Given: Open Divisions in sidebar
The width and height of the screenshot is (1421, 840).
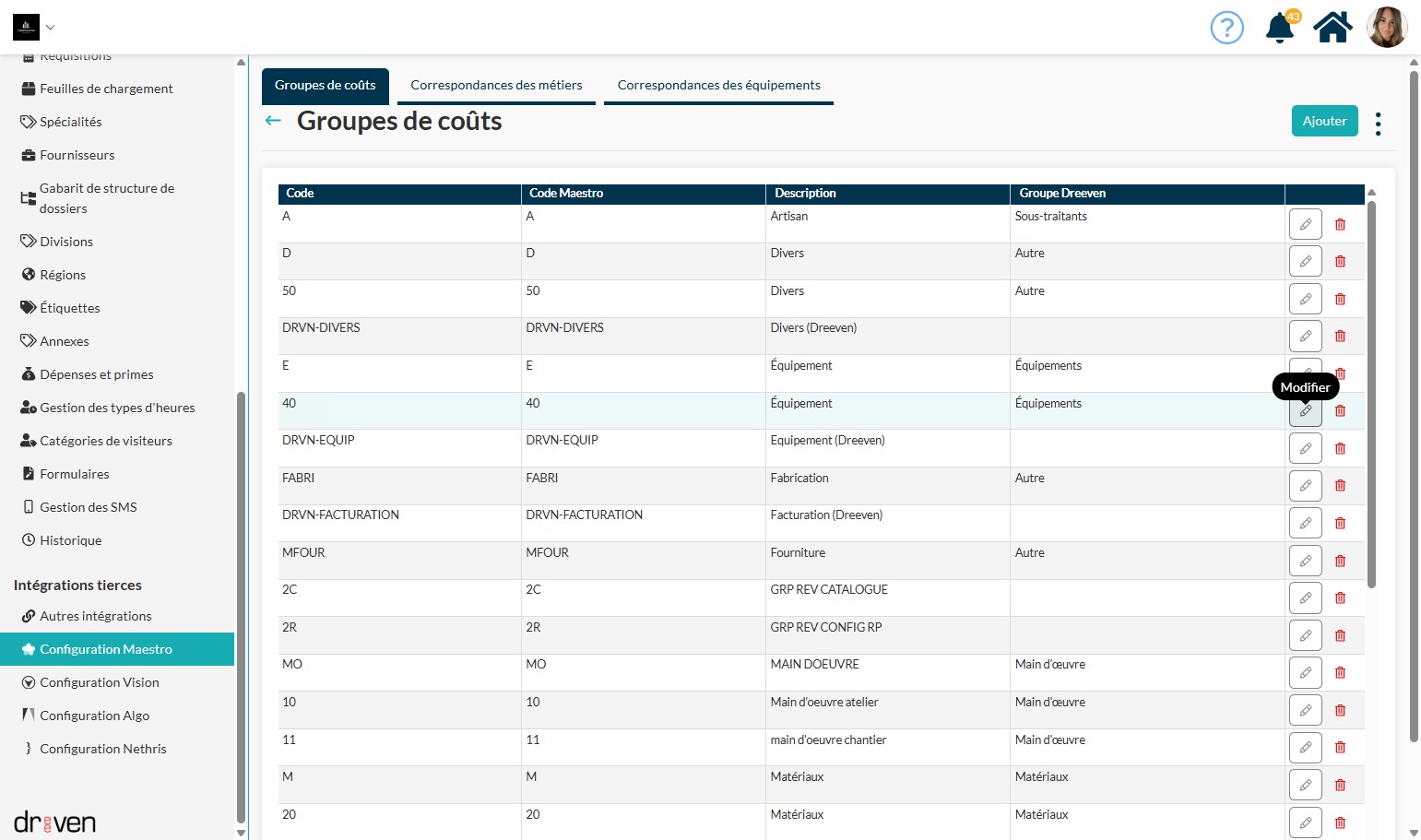Looking at the screenshot, I should [x=117, y=242].
